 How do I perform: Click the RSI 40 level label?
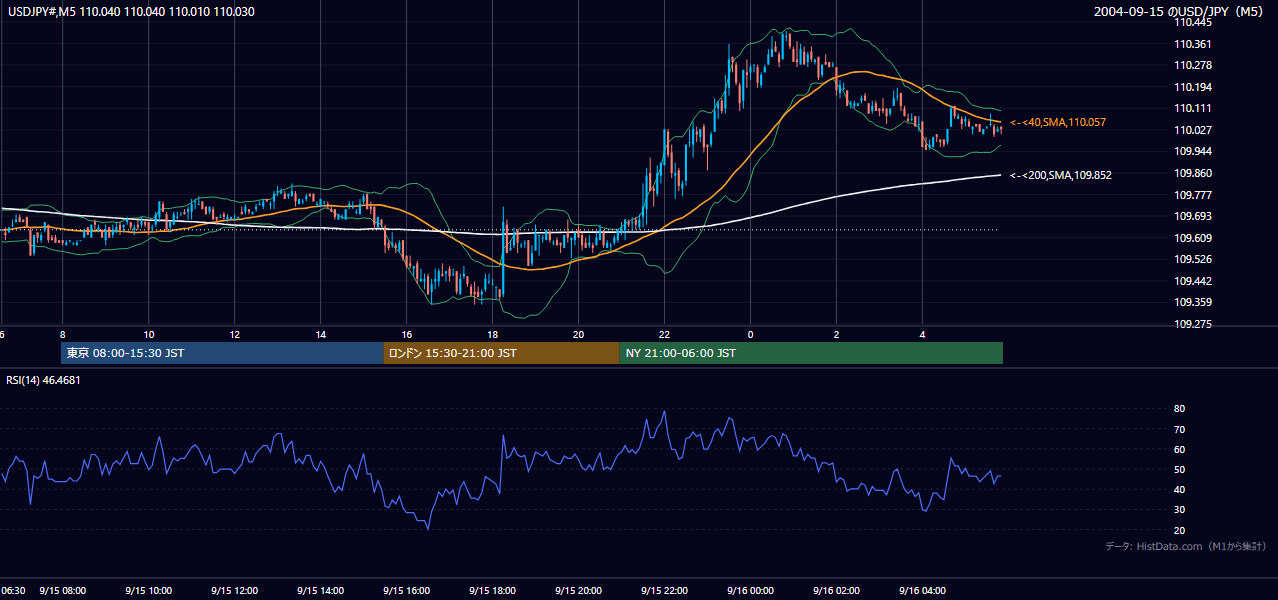tap(1179, 489)
